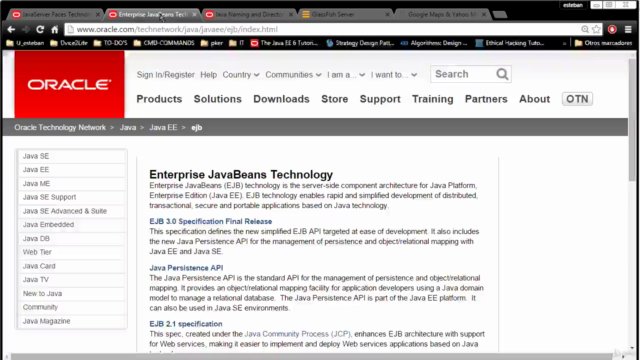Screen dimensions: 640x360
Task: Open the U_esteban bookmark folder
Action: [x=25, y=43]
